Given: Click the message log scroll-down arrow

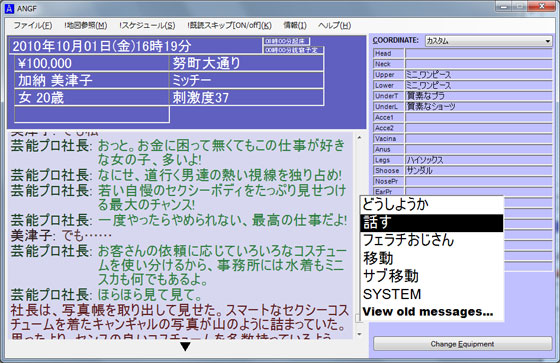Looking at the screenshot, I should [x=359, y=335].
